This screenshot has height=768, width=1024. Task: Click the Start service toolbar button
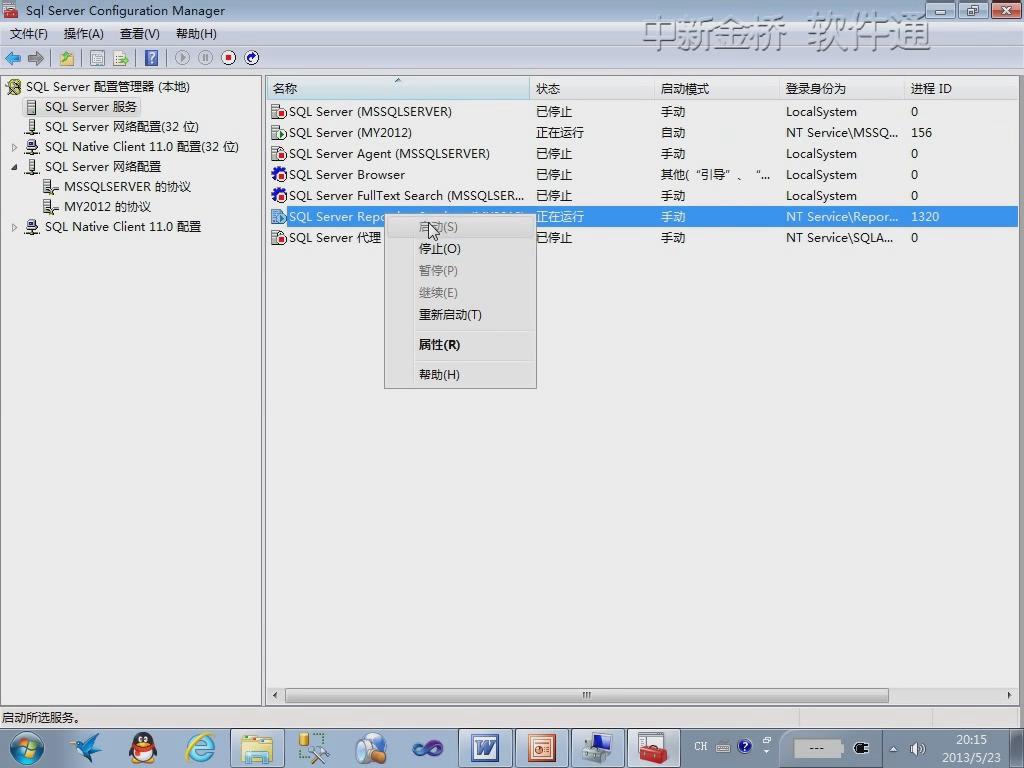182,58
